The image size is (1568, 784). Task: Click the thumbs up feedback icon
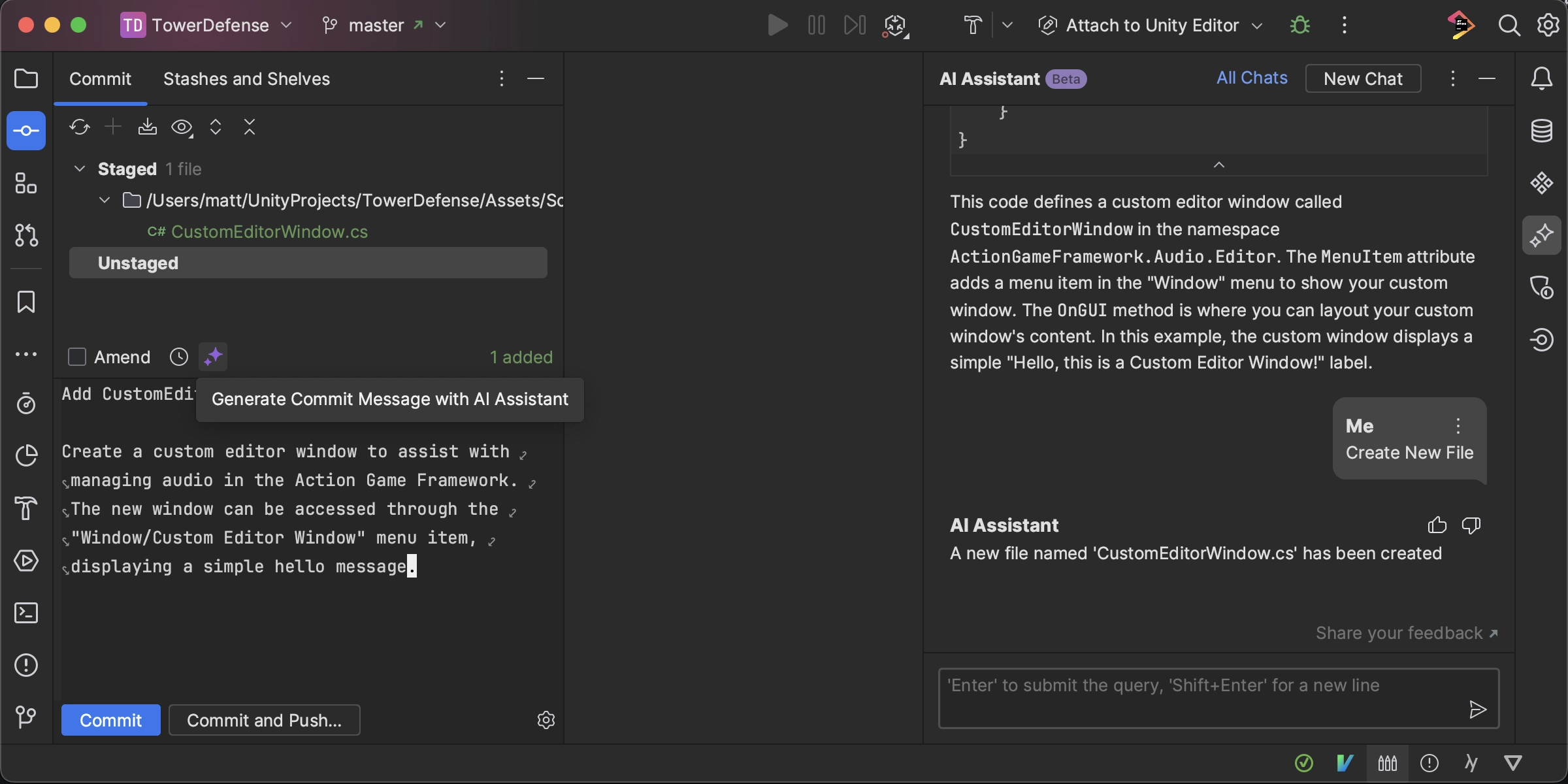click(1437, 524)
